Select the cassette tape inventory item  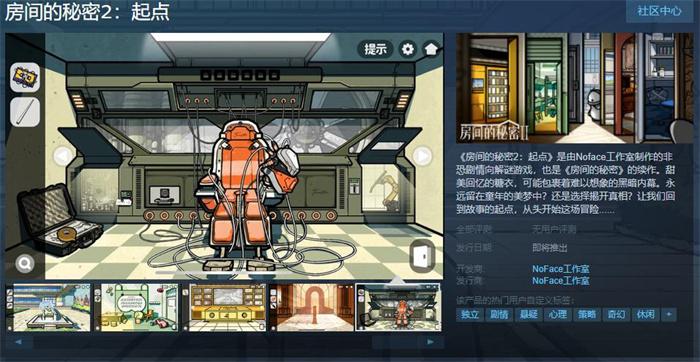pos(25,78)
